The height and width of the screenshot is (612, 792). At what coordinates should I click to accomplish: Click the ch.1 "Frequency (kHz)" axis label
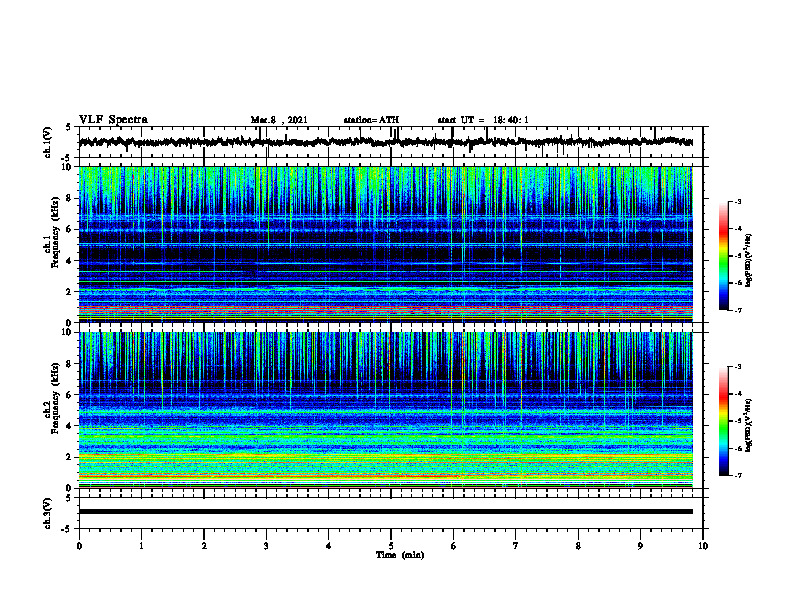[x=55, y=230]
